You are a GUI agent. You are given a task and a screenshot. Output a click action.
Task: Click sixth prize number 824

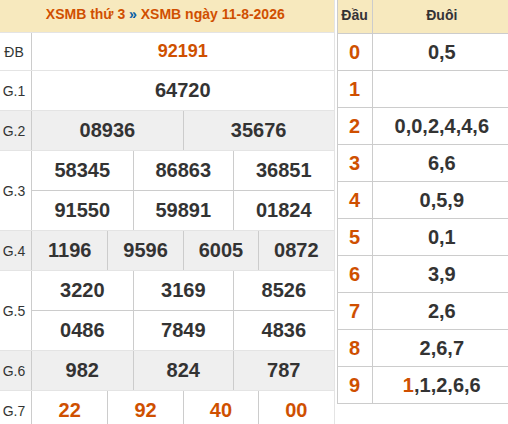[183, 370]
